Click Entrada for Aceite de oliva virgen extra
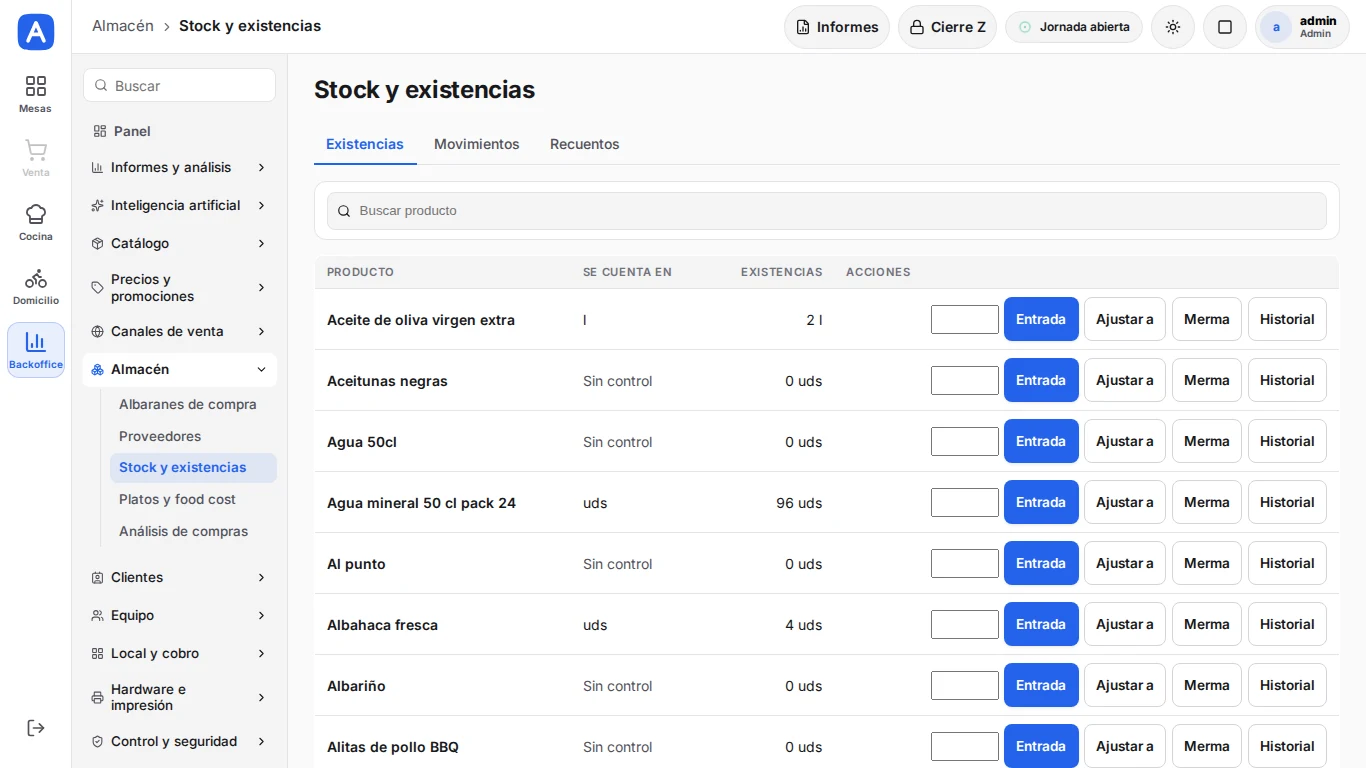This screenshot has width=1366, height=768. 1041,319
